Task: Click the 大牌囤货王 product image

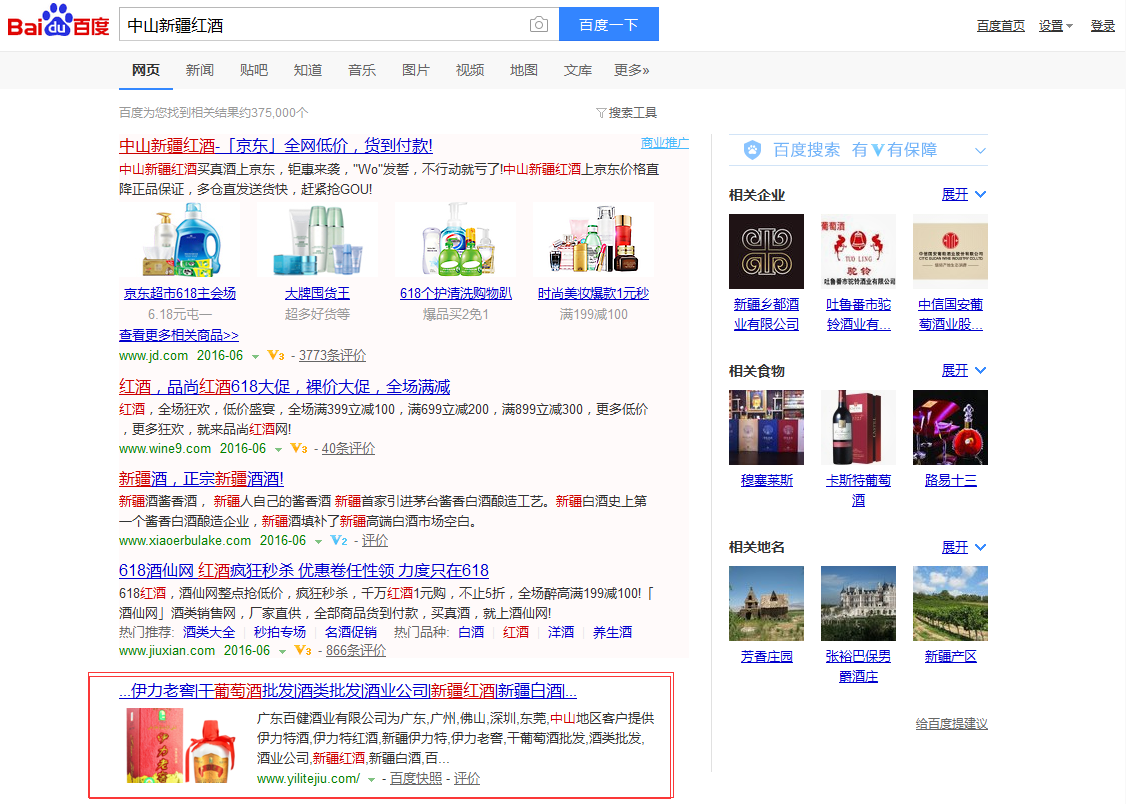Action: (x=317, y=240)
